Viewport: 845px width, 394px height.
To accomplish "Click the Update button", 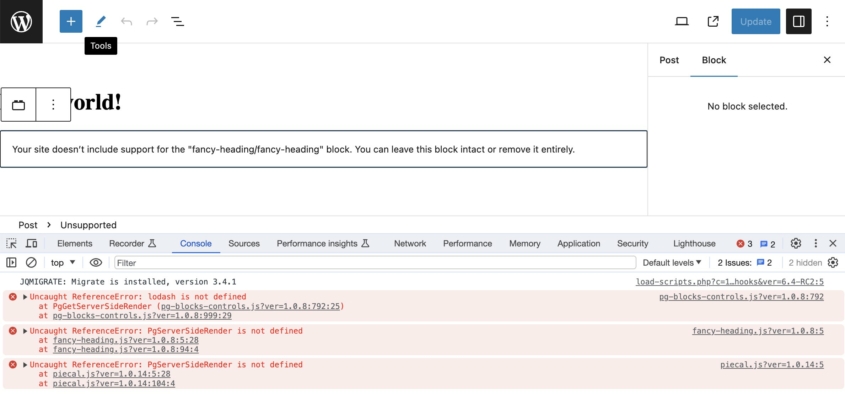I will coord(756,22).
